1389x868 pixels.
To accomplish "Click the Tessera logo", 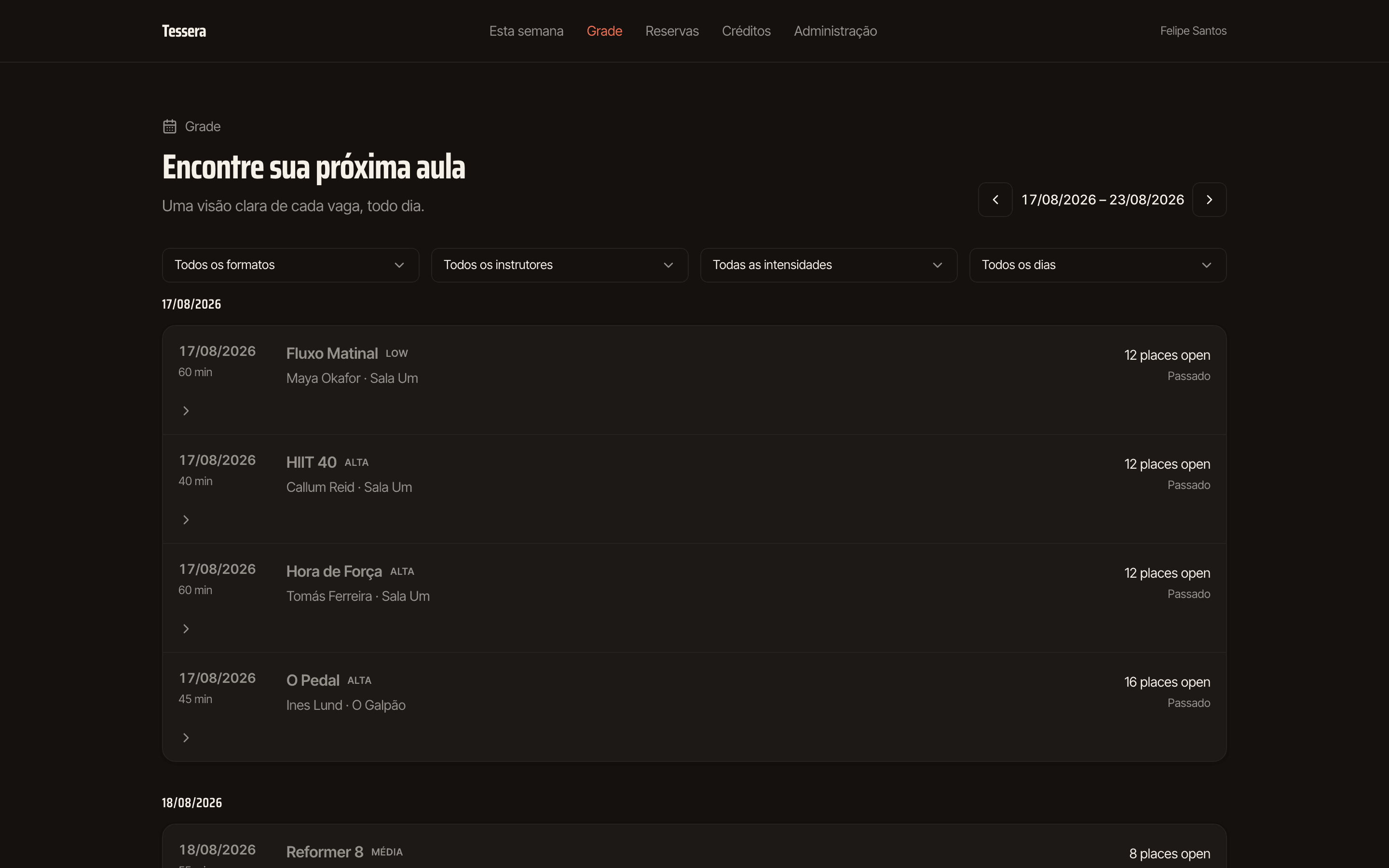I will [x=184, y=31].
